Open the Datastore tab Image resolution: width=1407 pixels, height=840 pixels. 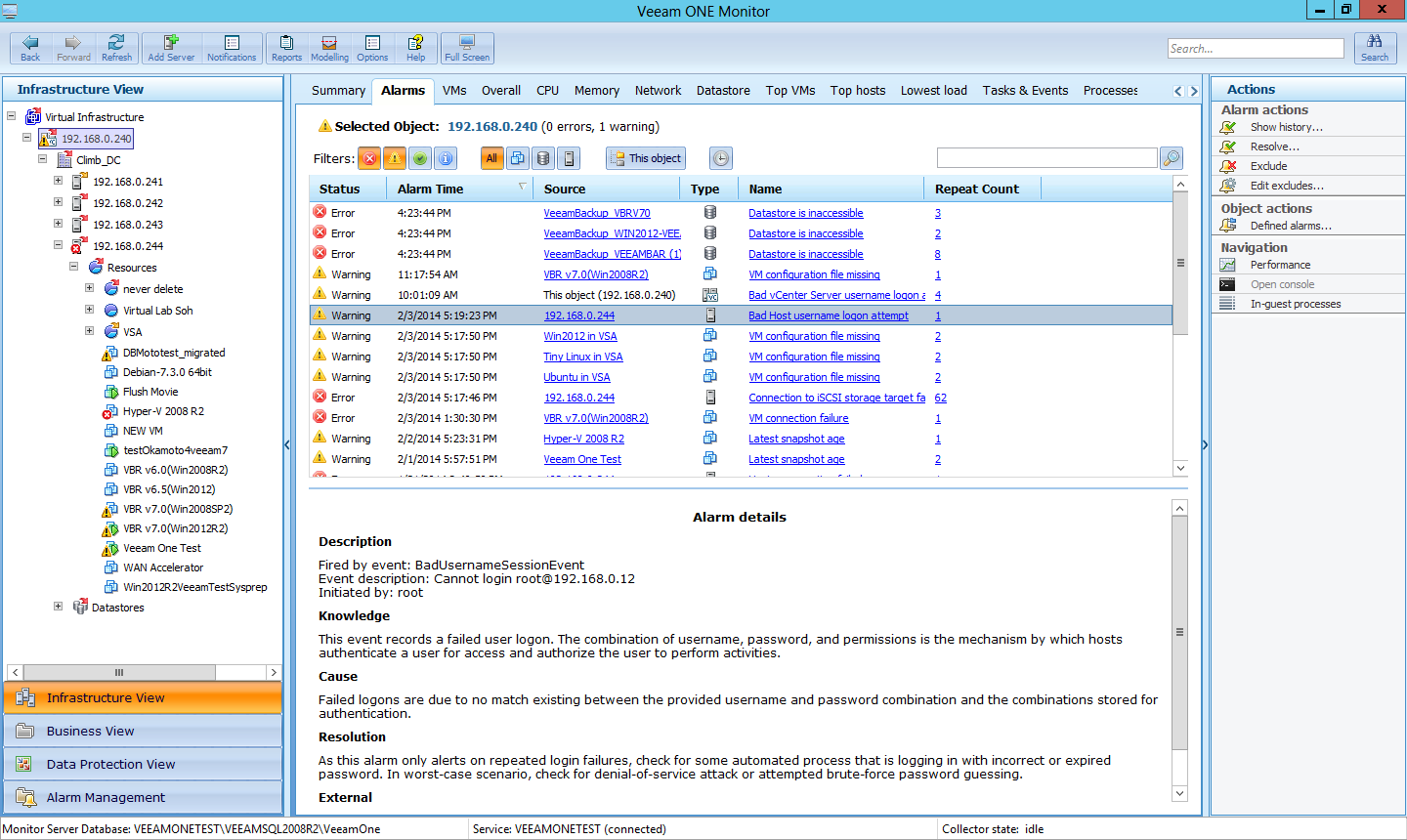point(723,90)
